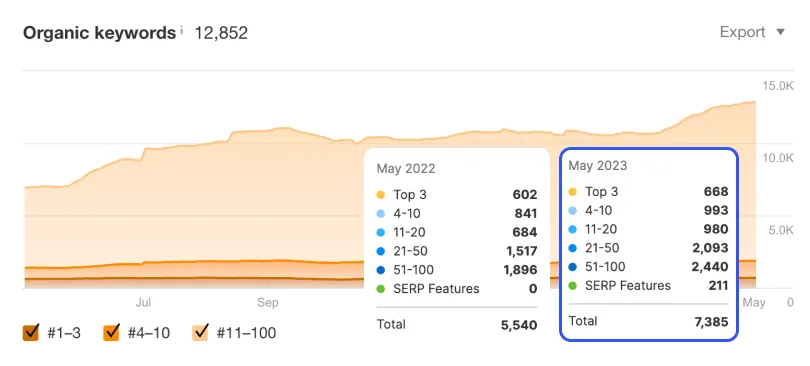Click the 21-50 value 2,093

click(x=710, y=248)
